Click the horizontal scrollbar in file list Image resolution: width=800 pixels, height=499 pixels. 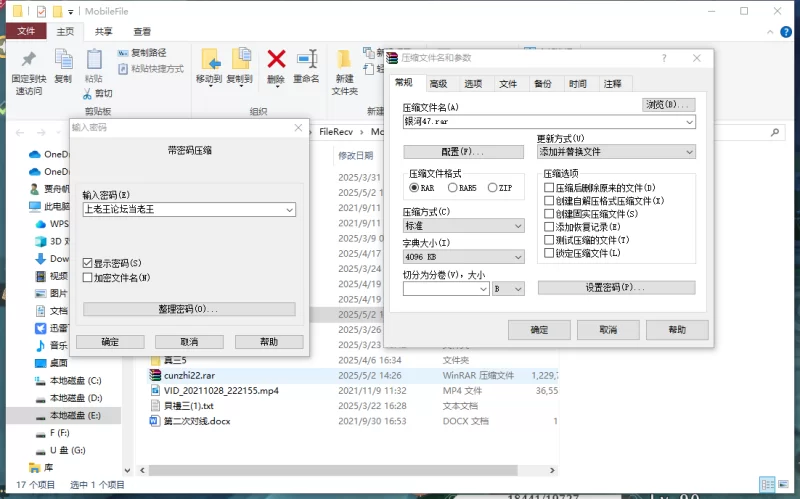(334, 470)
